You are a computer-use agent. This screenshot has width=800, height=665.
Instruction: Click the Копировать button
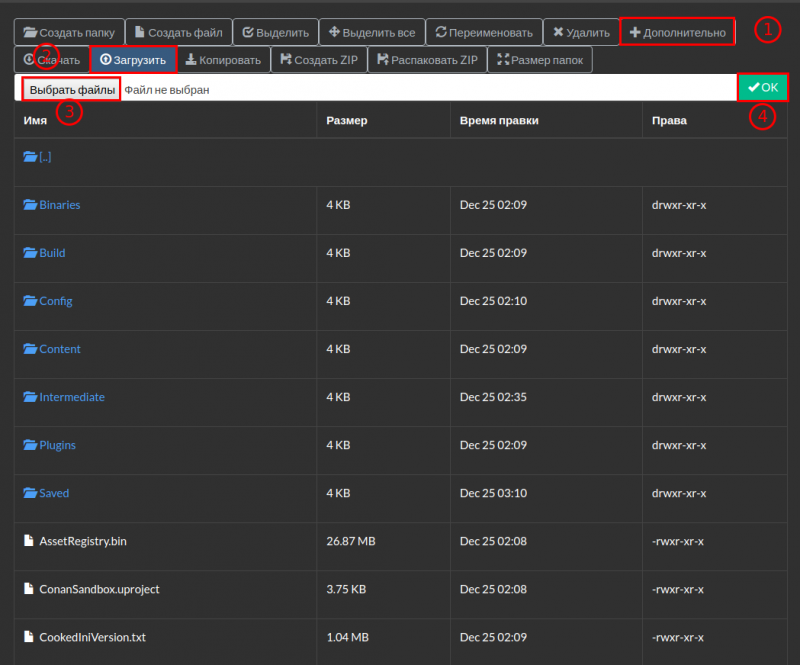coord(223,60)
